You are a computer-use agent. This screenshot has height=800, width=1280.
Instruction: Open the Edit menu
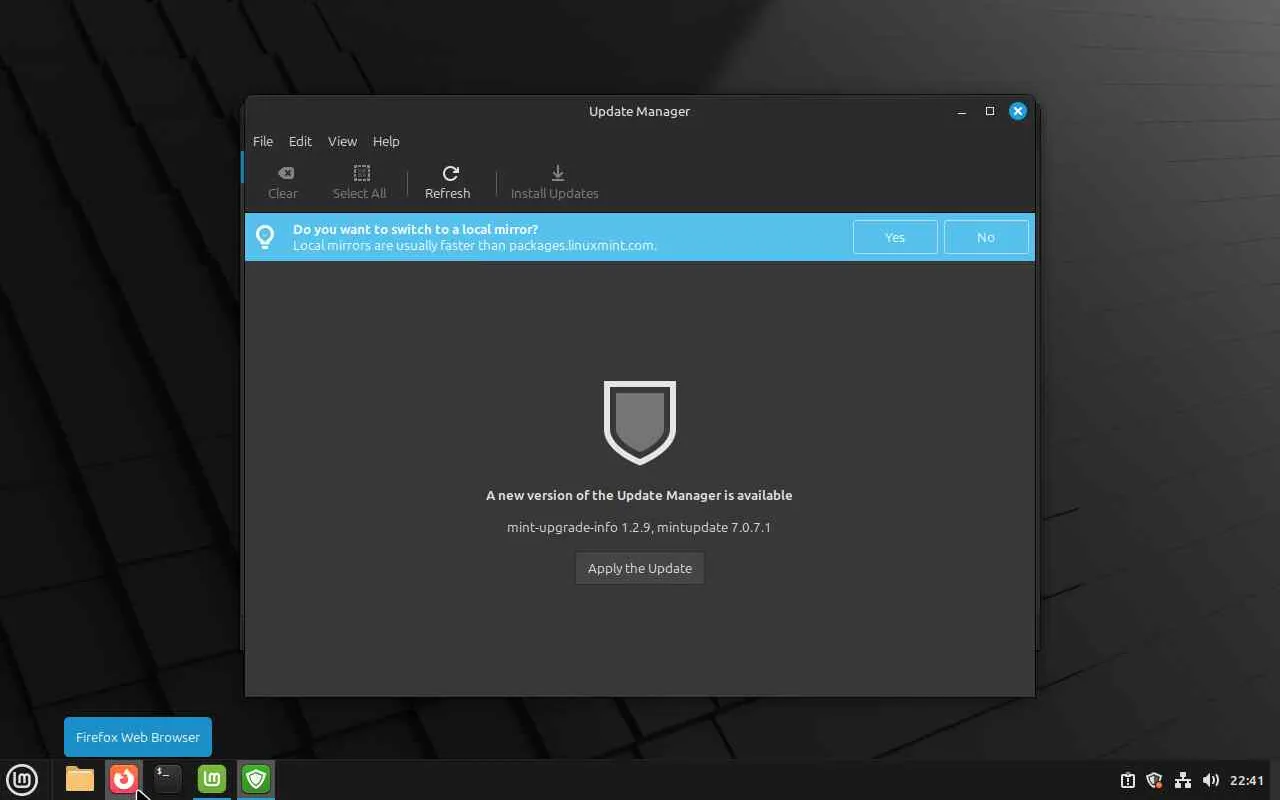pos(300,141)
